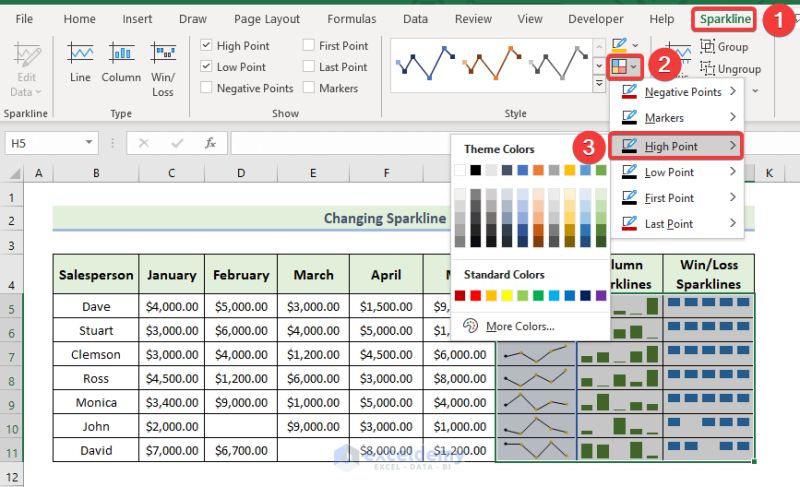800x487 pixels.
Task: Click the insert function fx icon
Action: click(210, 143)
